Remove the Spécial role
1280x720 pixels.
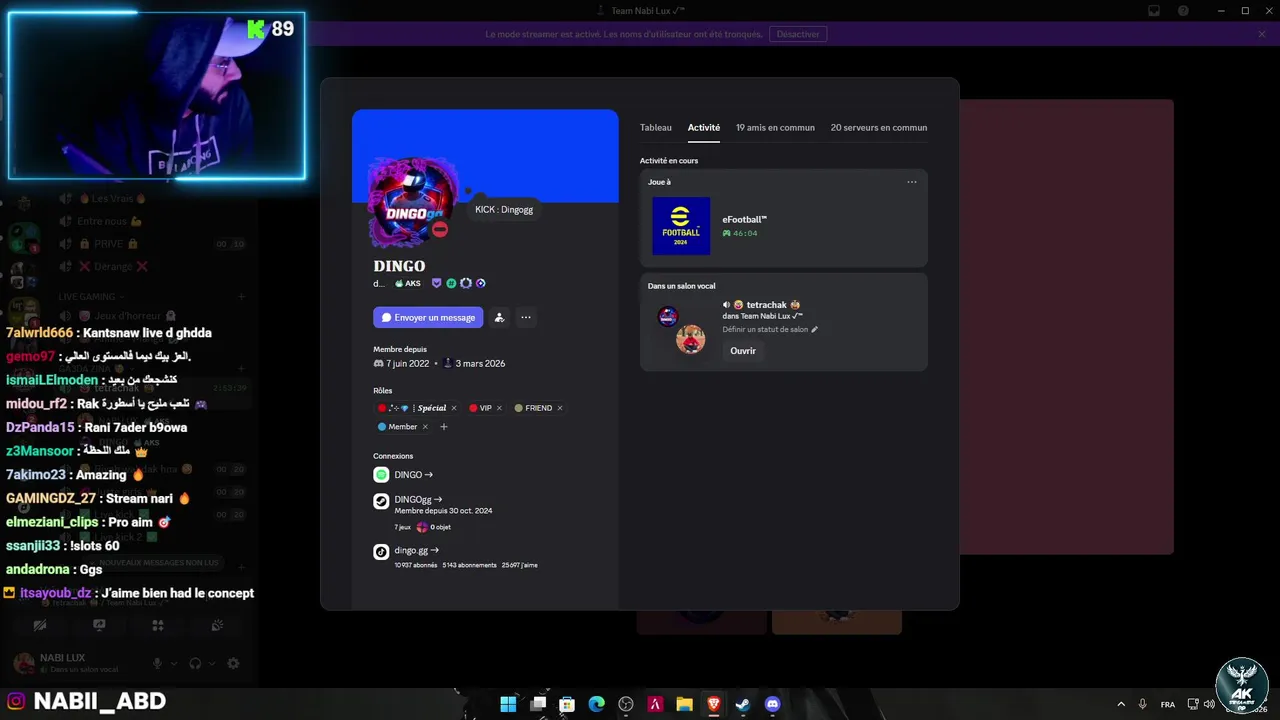pos(454,408)
